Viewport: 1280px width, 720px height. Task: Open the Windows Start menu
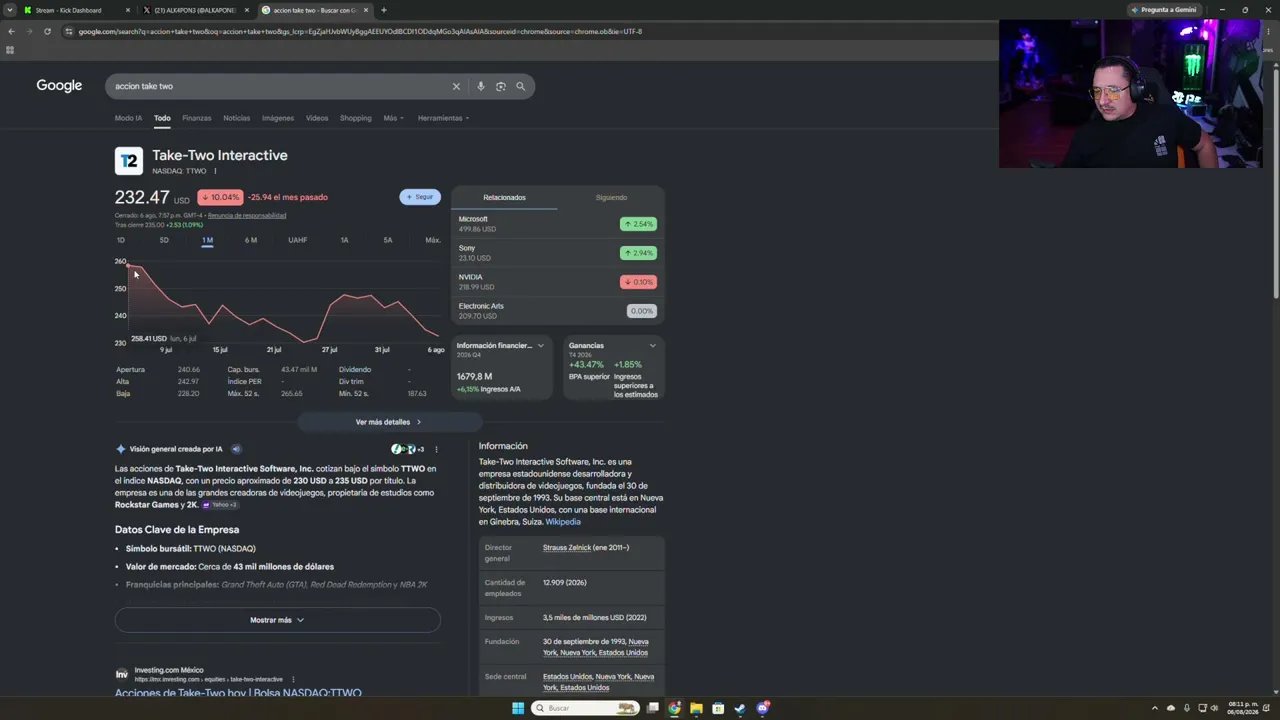tap(518, 708)
